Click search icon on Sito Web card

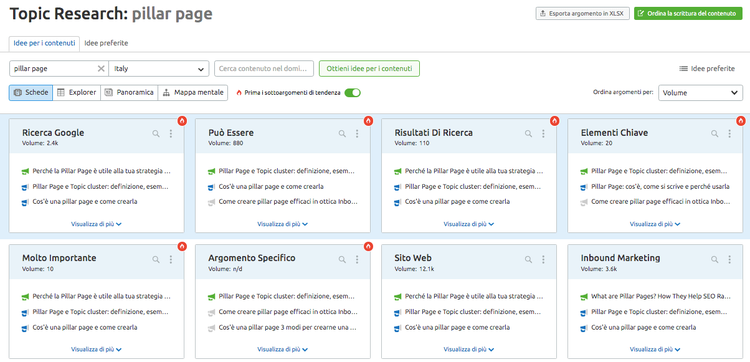528,259
